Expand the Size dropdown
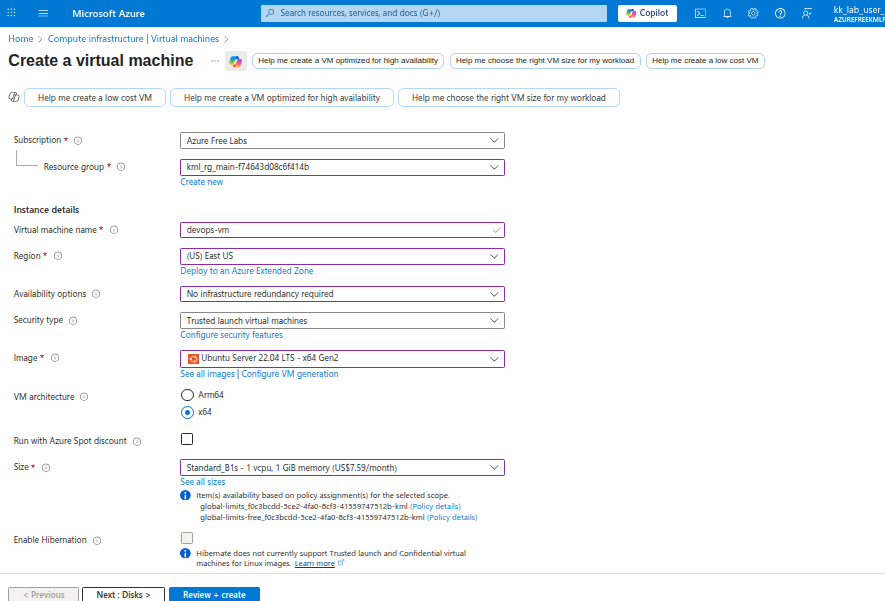 point(342,467)
